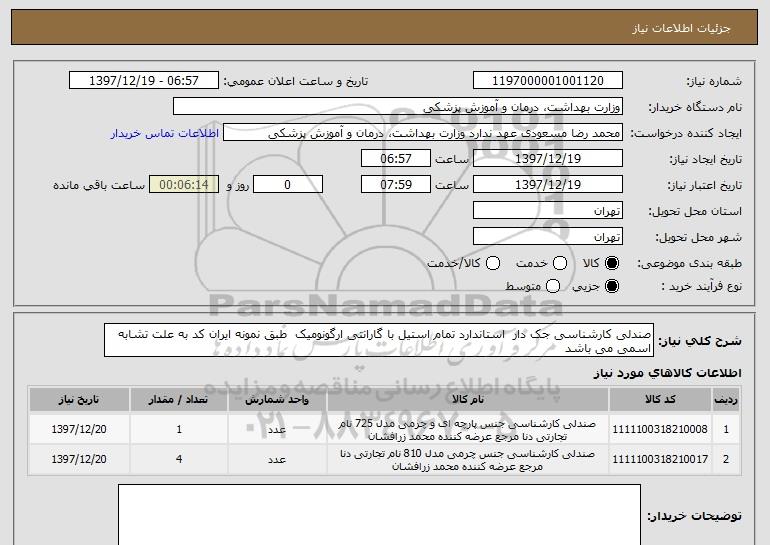Click the product name for model 810 chair

(468, 460)
